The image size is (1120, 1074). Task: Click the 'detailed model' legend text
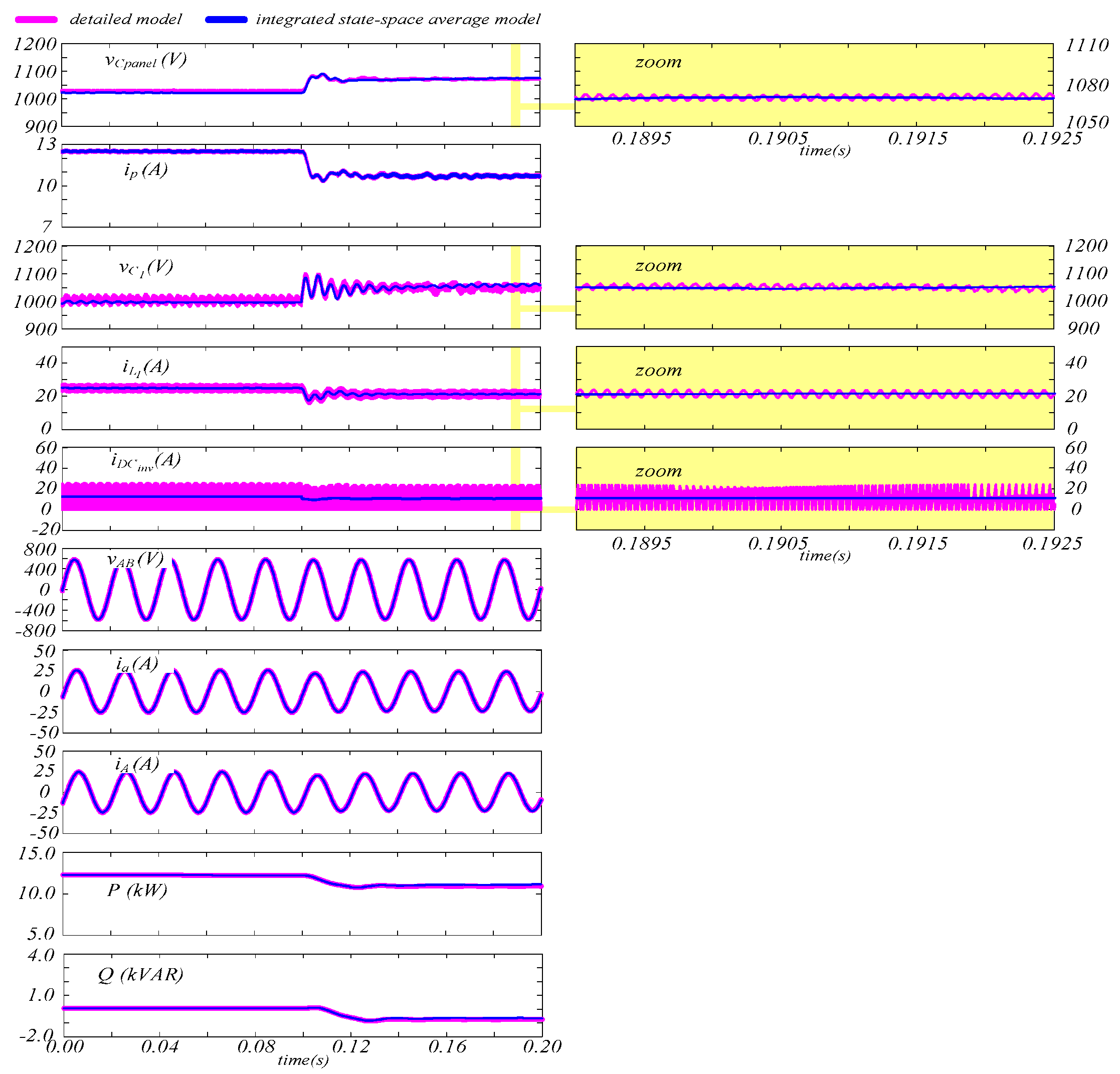pyautogui.click(x=126, y=20)
